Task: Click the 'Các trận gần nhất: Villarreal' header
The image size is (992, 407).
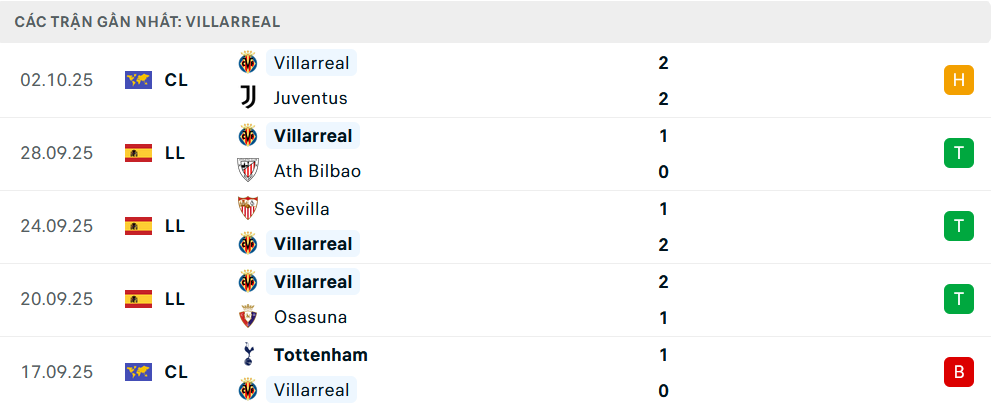Action: click(147, 21)
